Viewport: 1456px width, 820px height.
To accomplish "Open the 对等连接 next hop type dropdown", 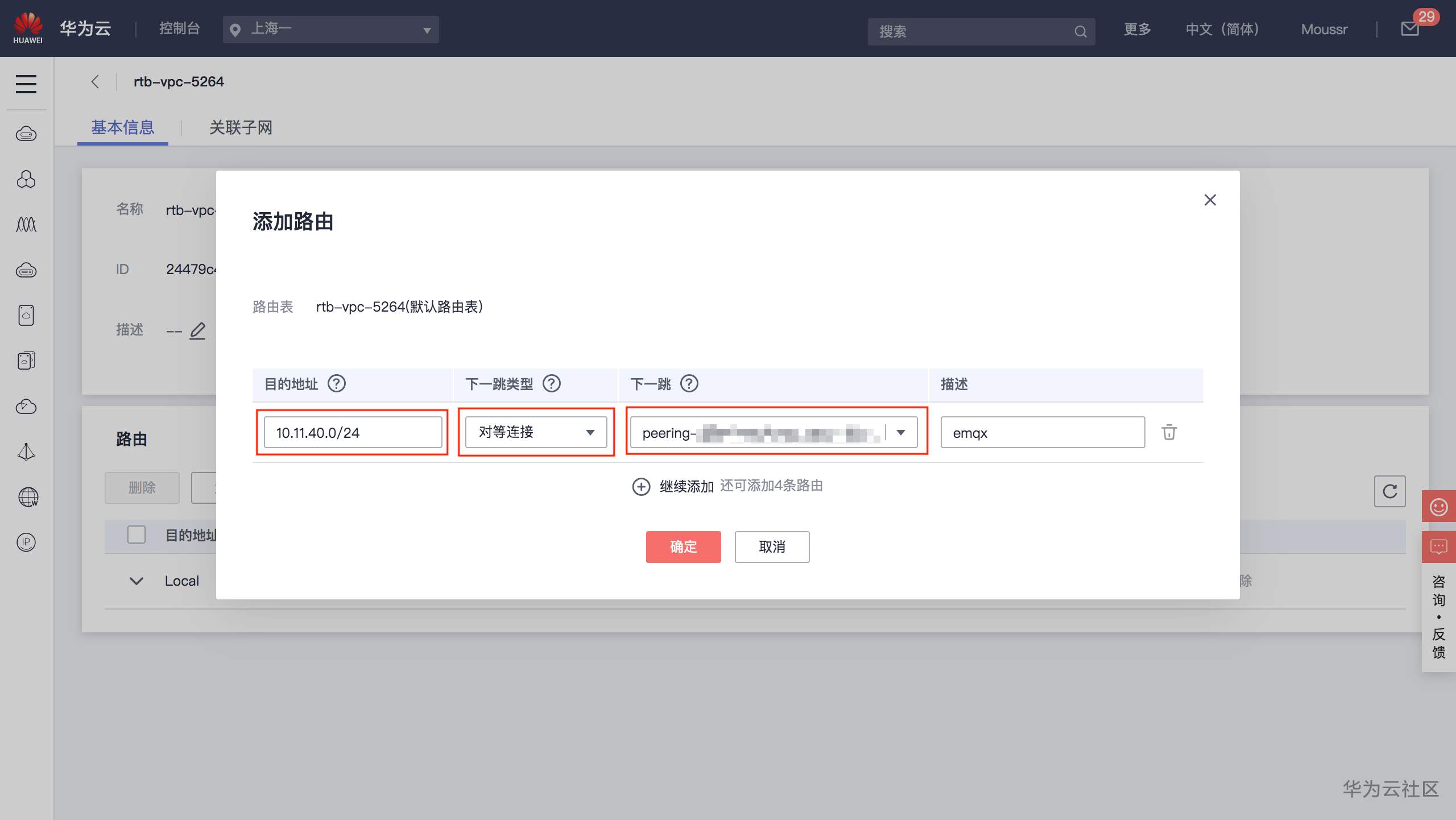I will (x=536, y=432).
